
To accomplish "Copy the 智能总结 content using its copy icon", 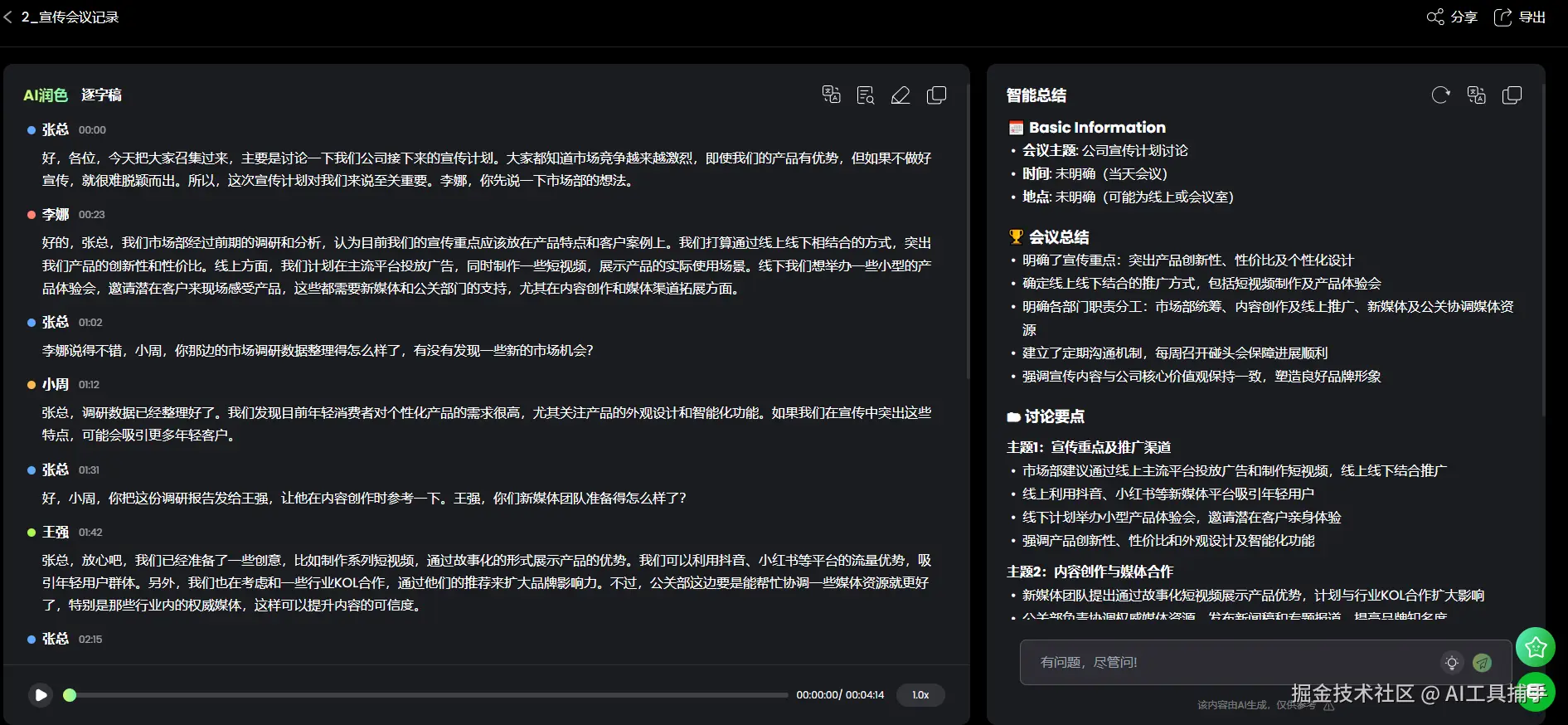I will 1512,95.
